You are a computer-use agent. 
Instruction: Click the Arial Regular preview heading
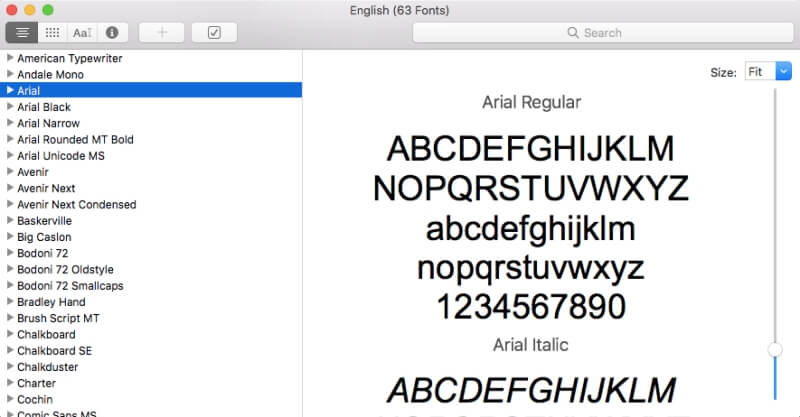[531, 102]
